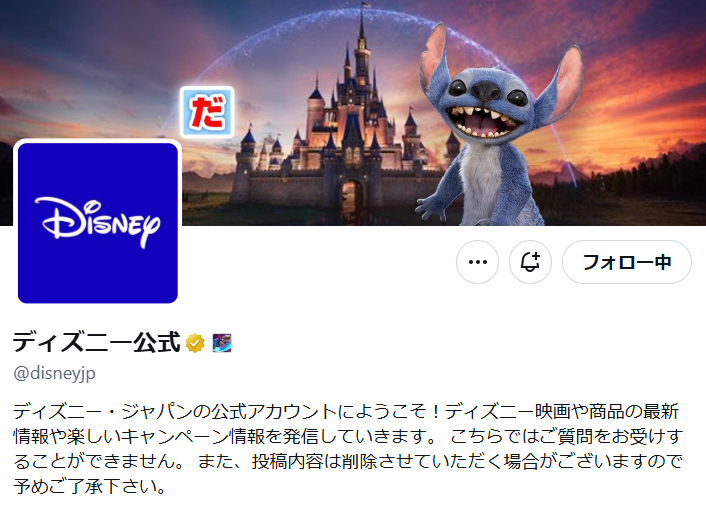Viewport: 706px width, 514px height.
Task: Open the three-dot more options menu
Action: (x=477, y=262)
